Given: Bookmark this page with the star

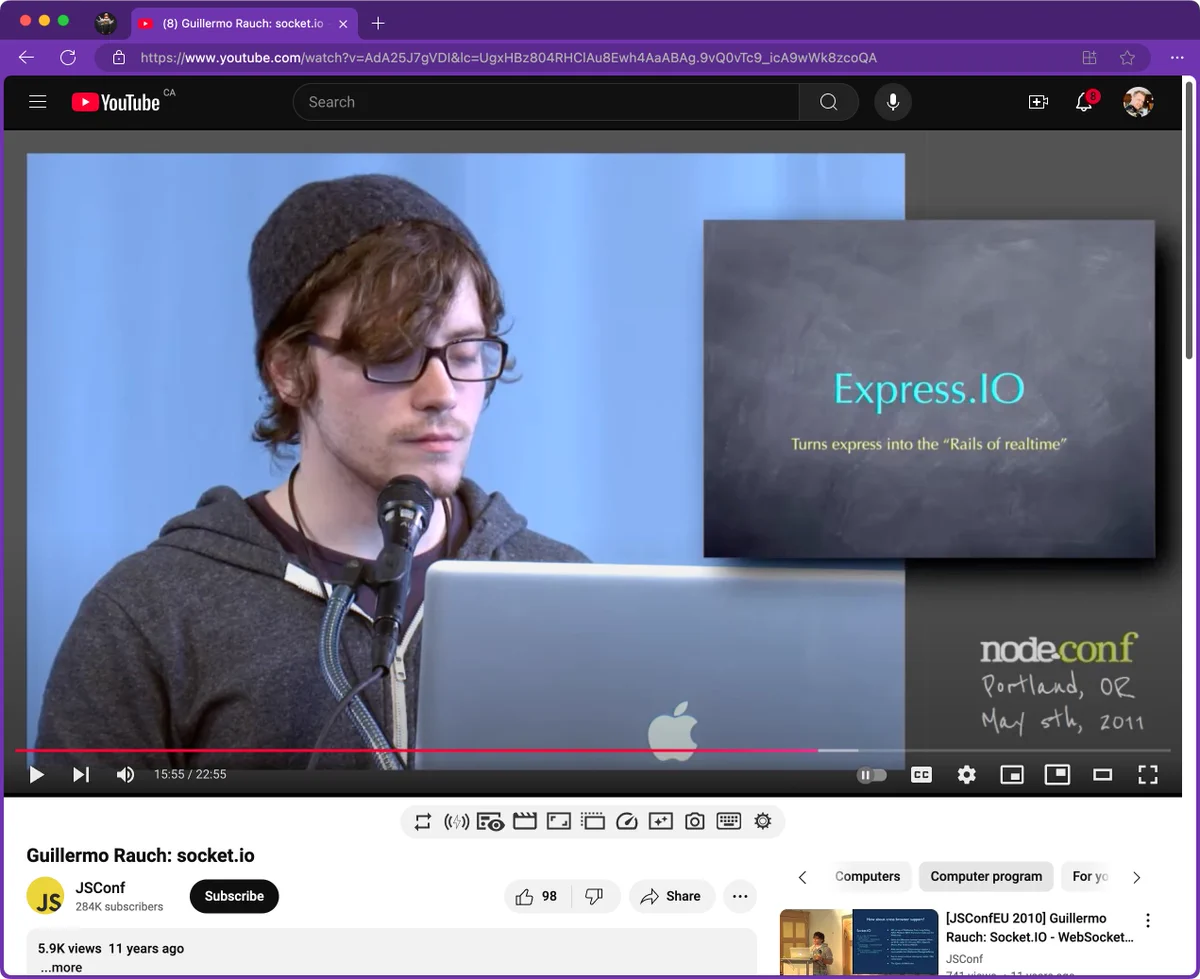Looking at the screenshot, I should (1127, 57).
